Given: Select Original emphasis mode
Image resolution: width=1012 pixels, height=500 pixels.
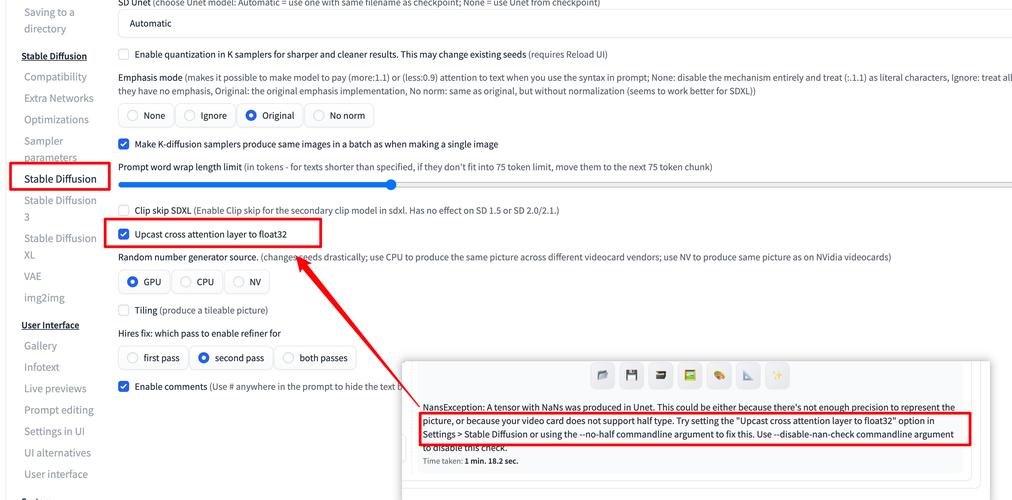Looking at the screenshot, I should click(270, 116).
